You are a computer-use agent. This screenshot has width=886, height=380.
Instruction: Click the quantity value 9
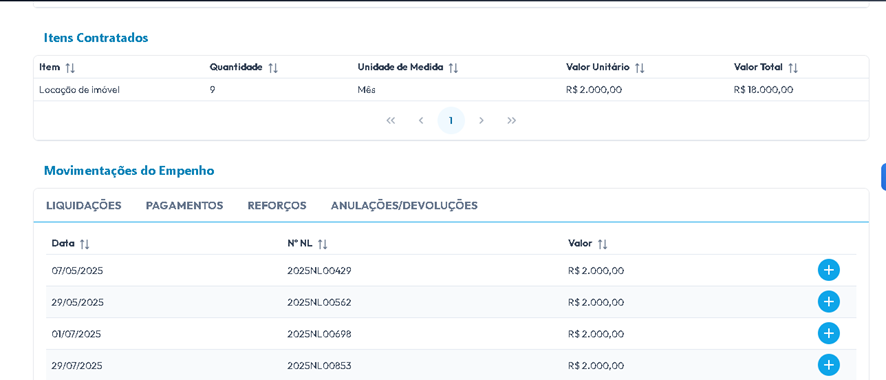tap(212, 90)
